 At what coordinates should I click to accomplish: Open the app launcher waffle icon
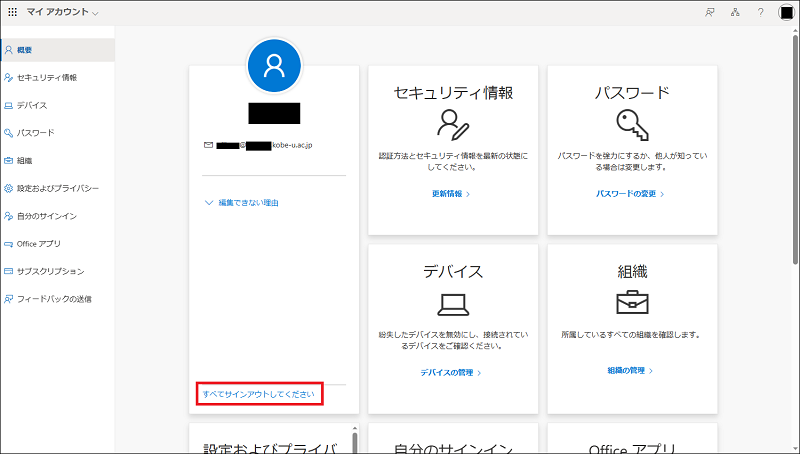(x=13, y=12)
